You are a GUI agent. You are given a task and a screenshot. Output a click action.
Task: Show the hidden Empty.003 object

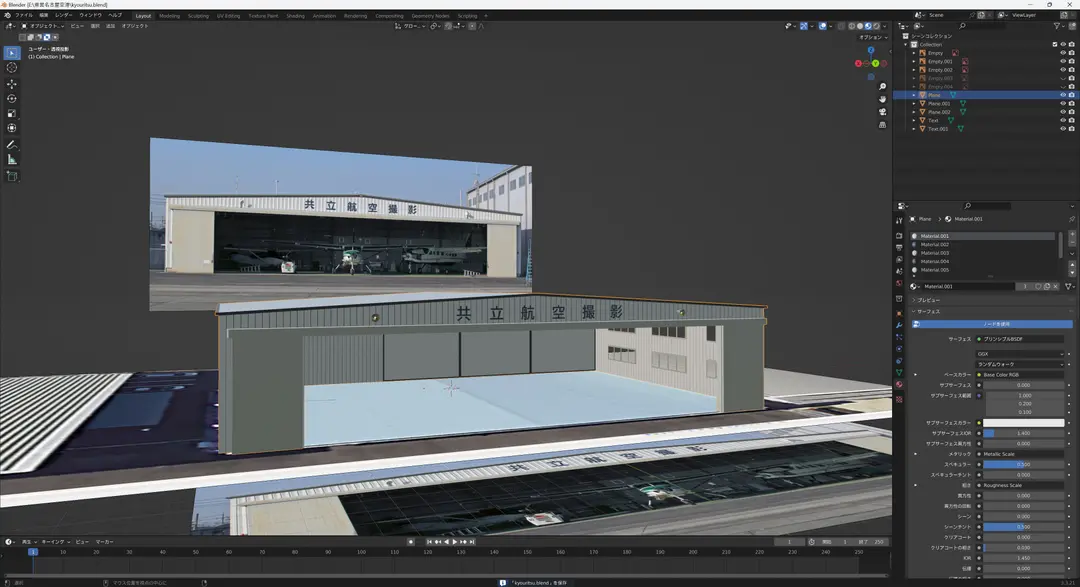pos(1063,78)
